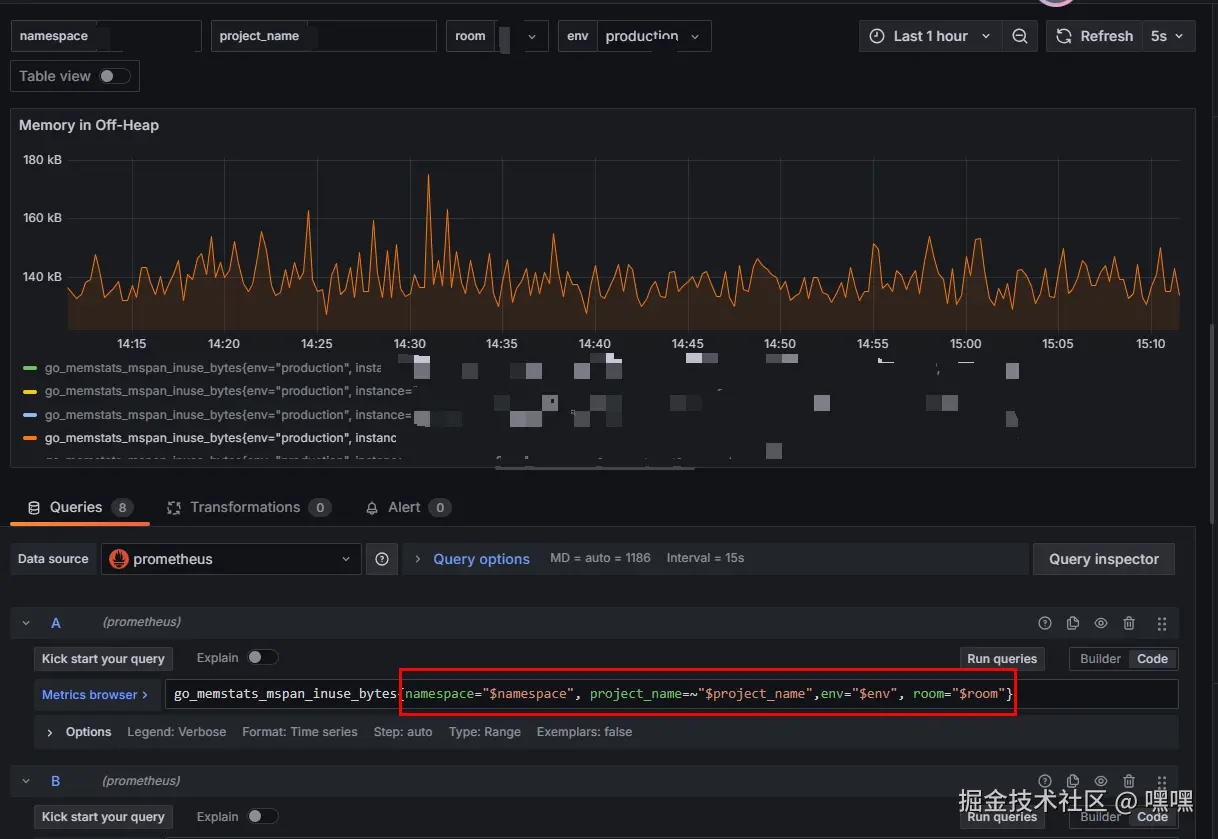
Task: Toggle the Explain switch for query B
Action: coord(263,816)
